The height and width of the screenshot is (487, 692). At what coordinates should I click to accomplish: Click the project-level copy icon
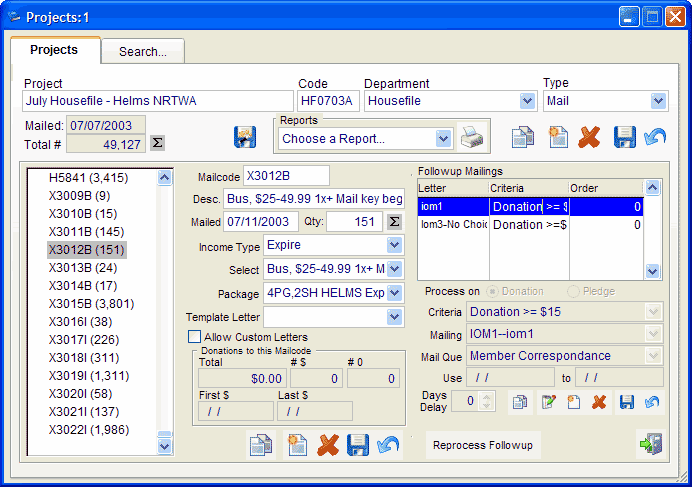pyautogui.click(x=523, y=137)
